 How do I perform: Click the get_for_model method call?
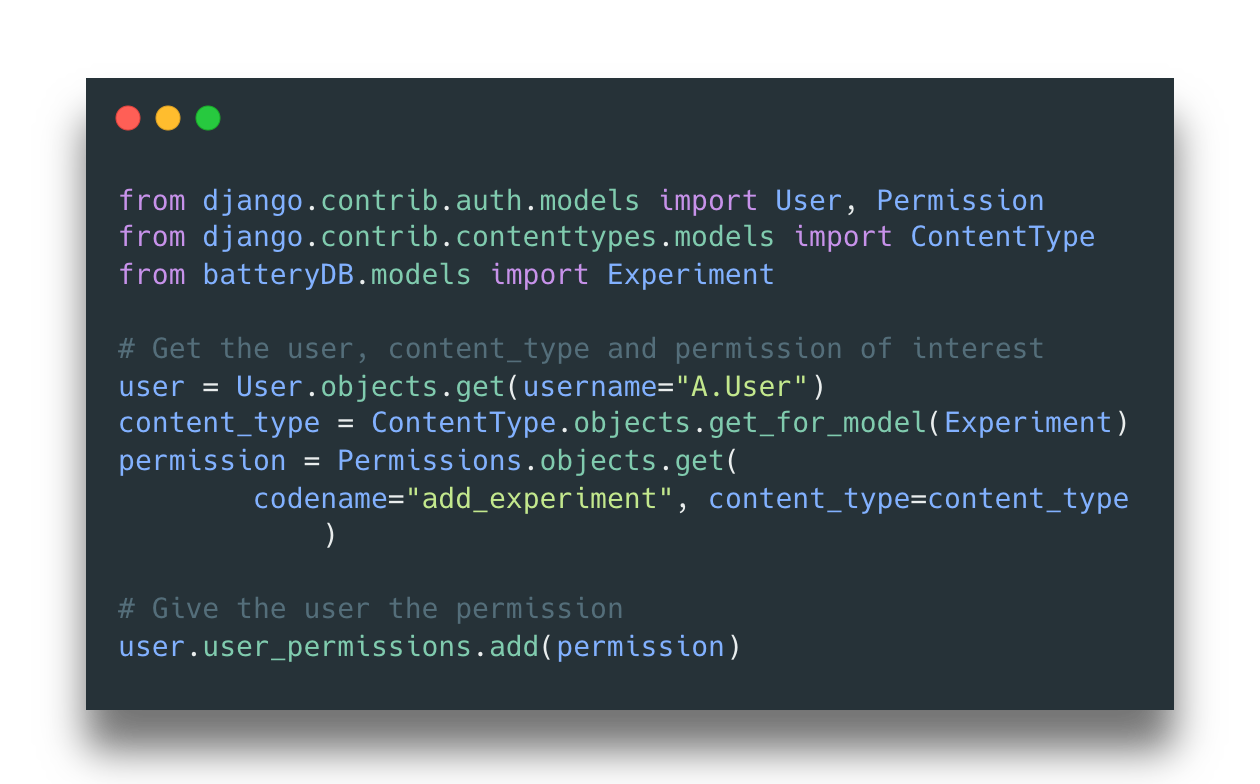tap(817, 423)
